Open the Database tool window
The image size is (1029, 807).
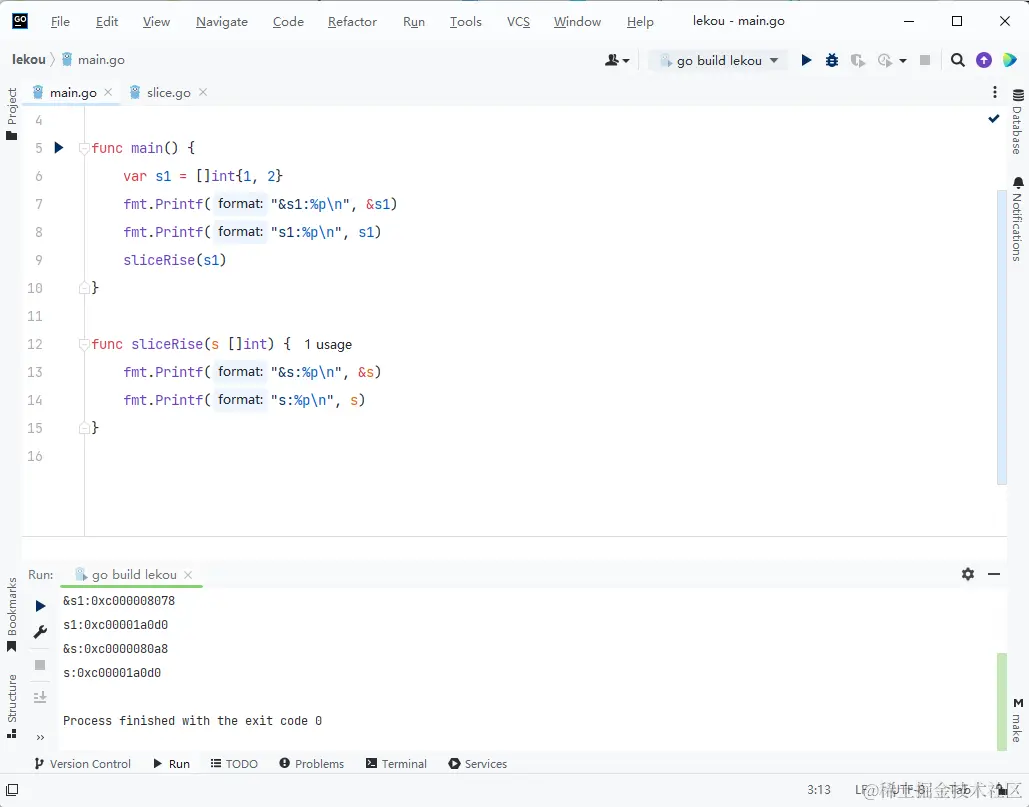pos(1018,121)
